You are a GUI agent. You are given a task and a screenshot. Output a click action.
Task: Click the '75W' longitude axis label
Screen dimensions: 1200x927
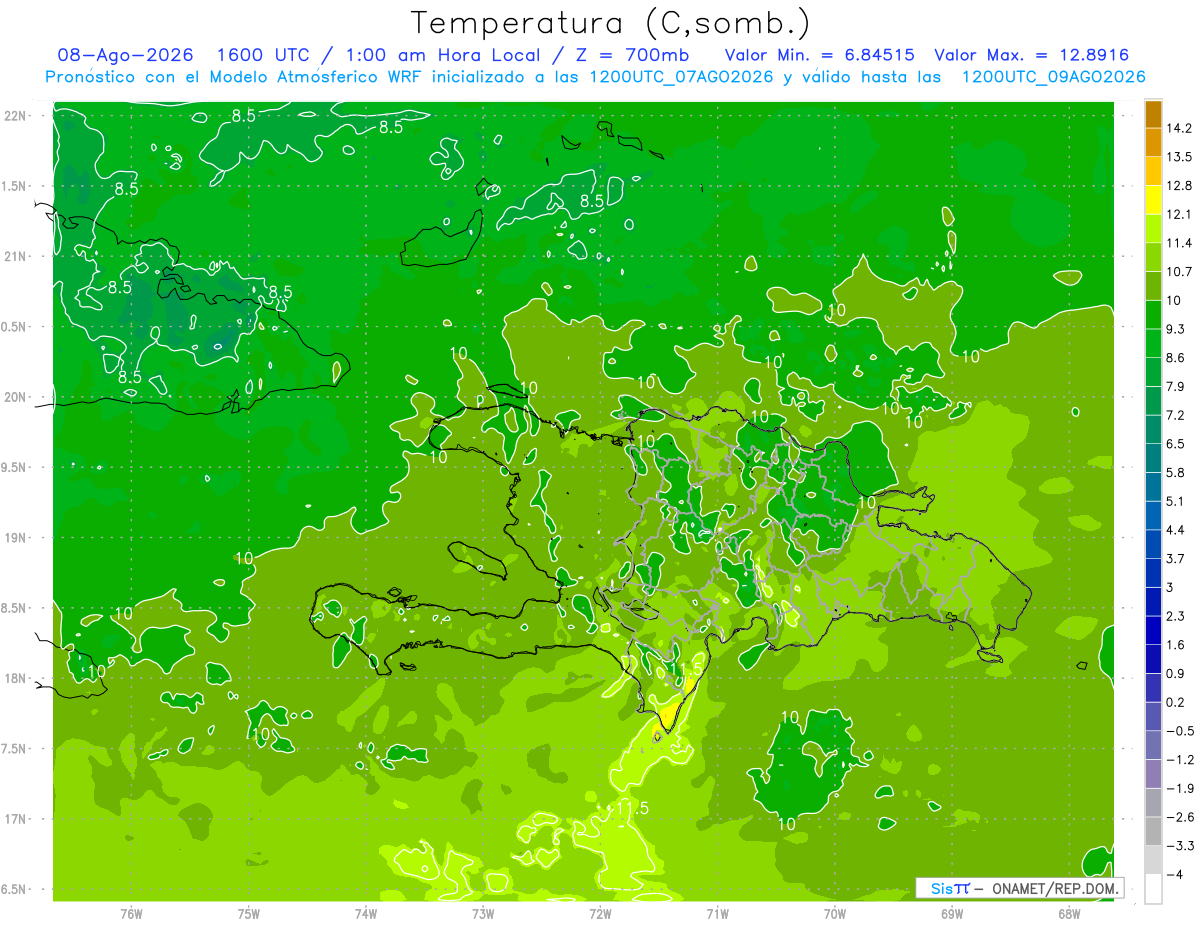point(249,913)
